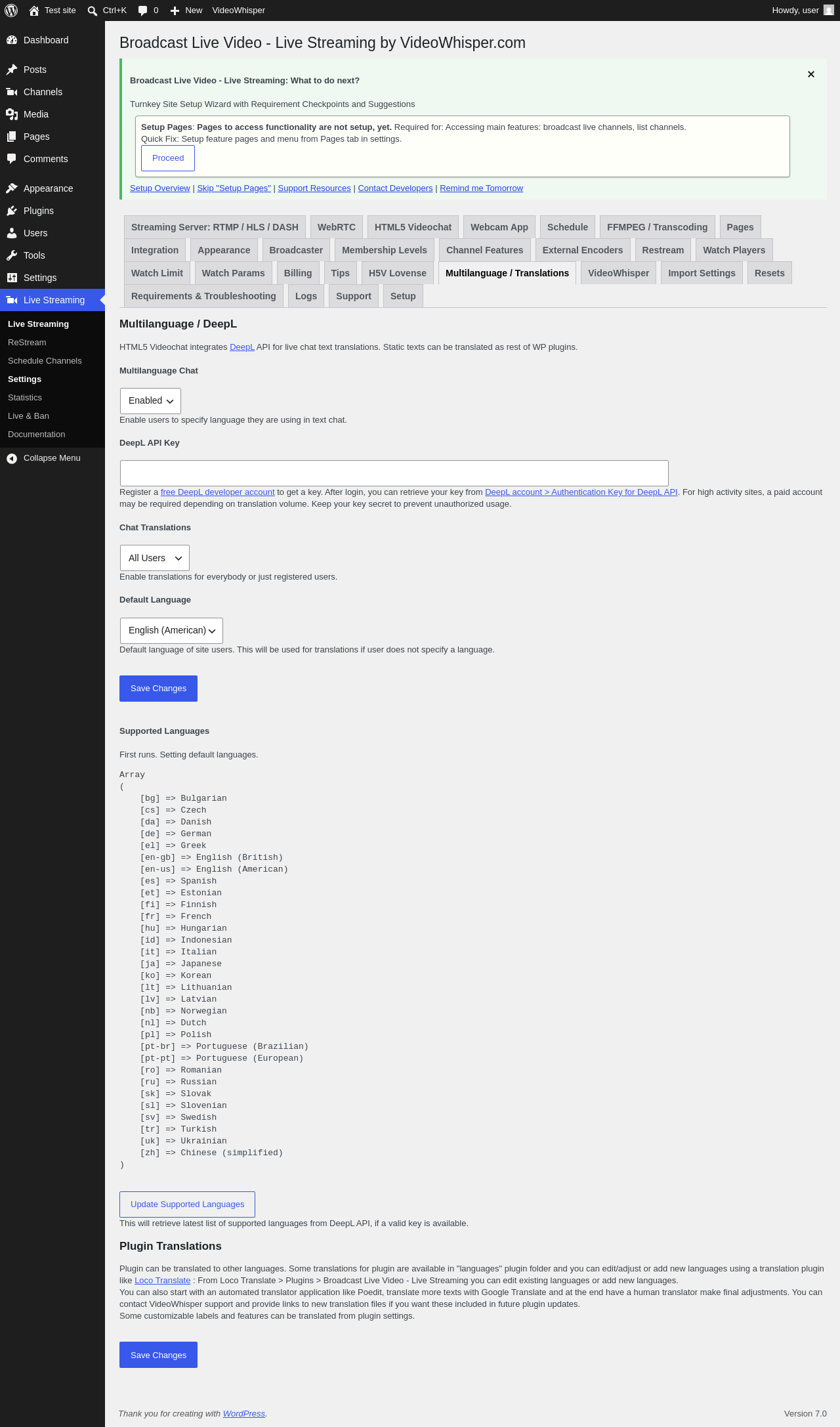Open Test site home icon

(x=34, y=11)
